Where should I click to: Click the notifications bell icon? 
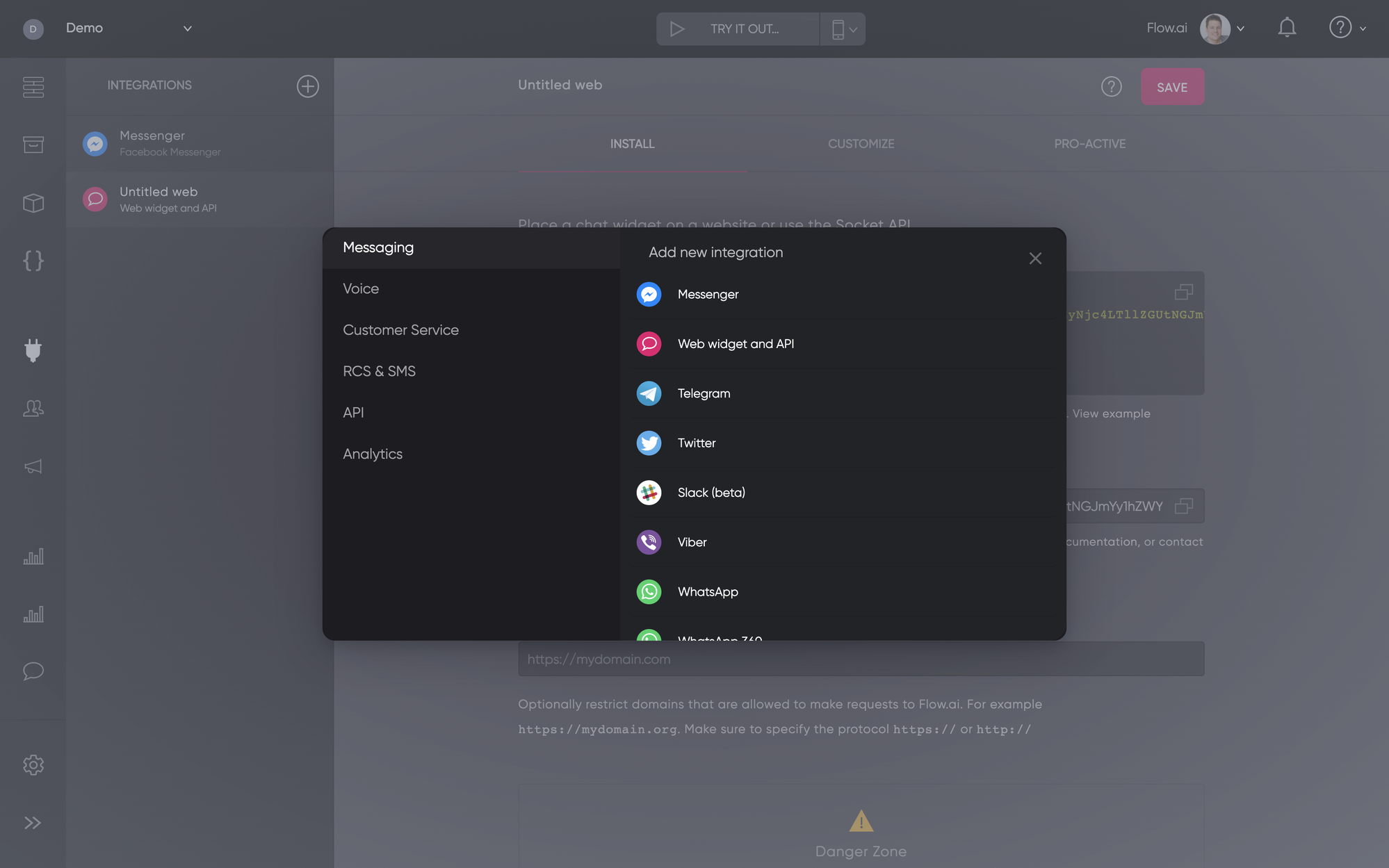1287,28
